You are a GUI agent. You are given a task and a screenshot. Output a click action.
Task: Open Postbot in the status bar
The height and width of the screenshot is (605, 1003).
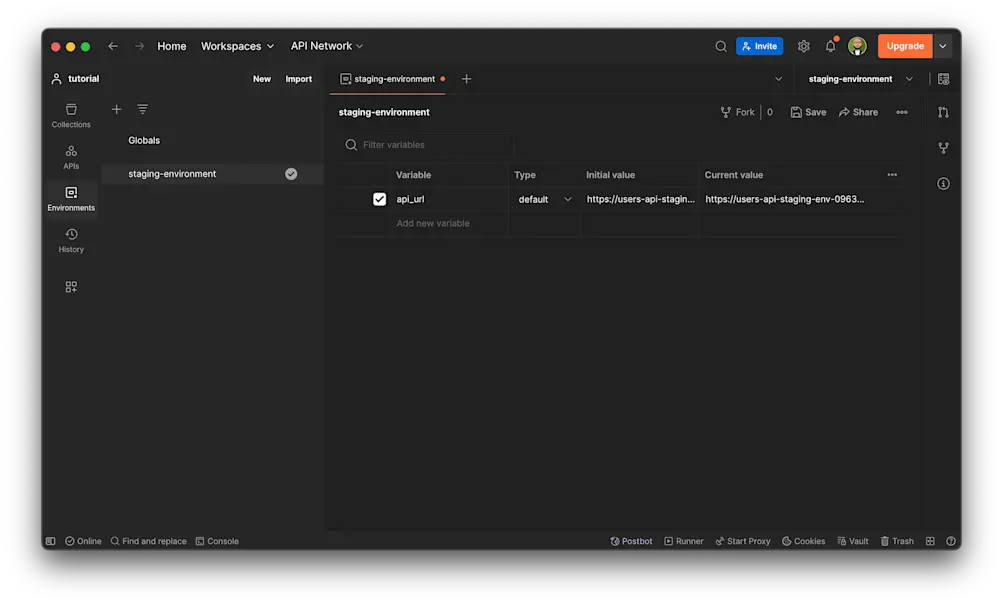click(x=631, y=540)
